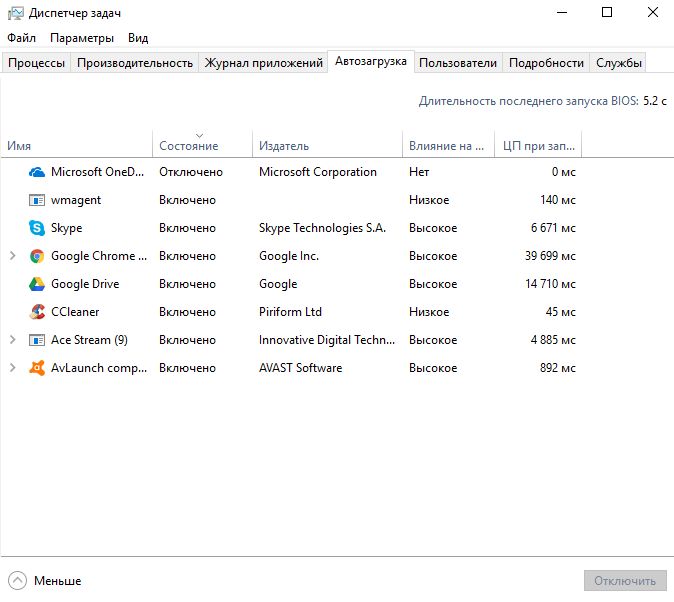The image size is (674, 602).
Task: Click the Отключить button
Action: click(x=625, y=581)
